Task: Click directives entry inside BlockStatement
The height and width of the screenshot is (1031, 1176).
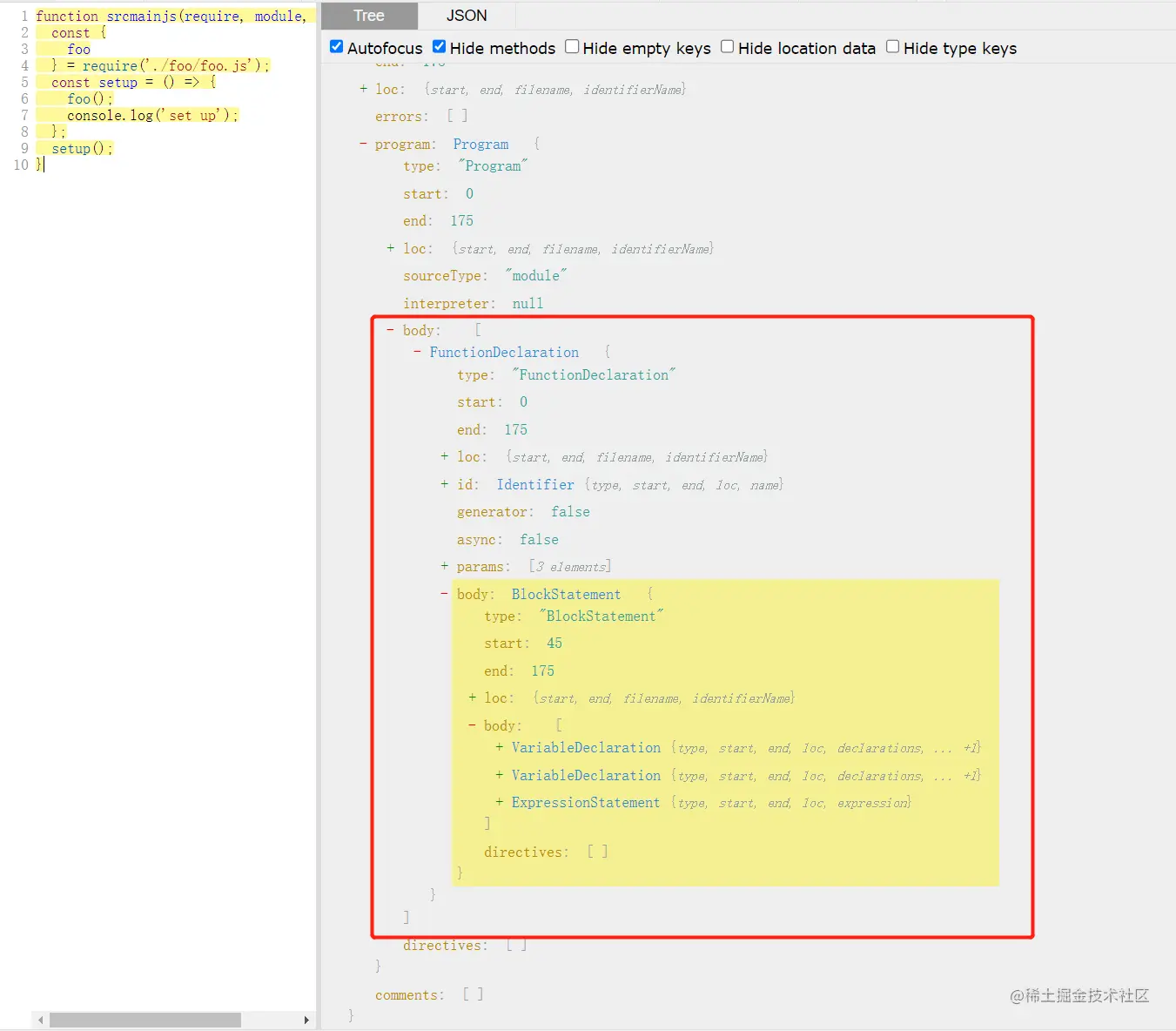Action: coord(546,852)
